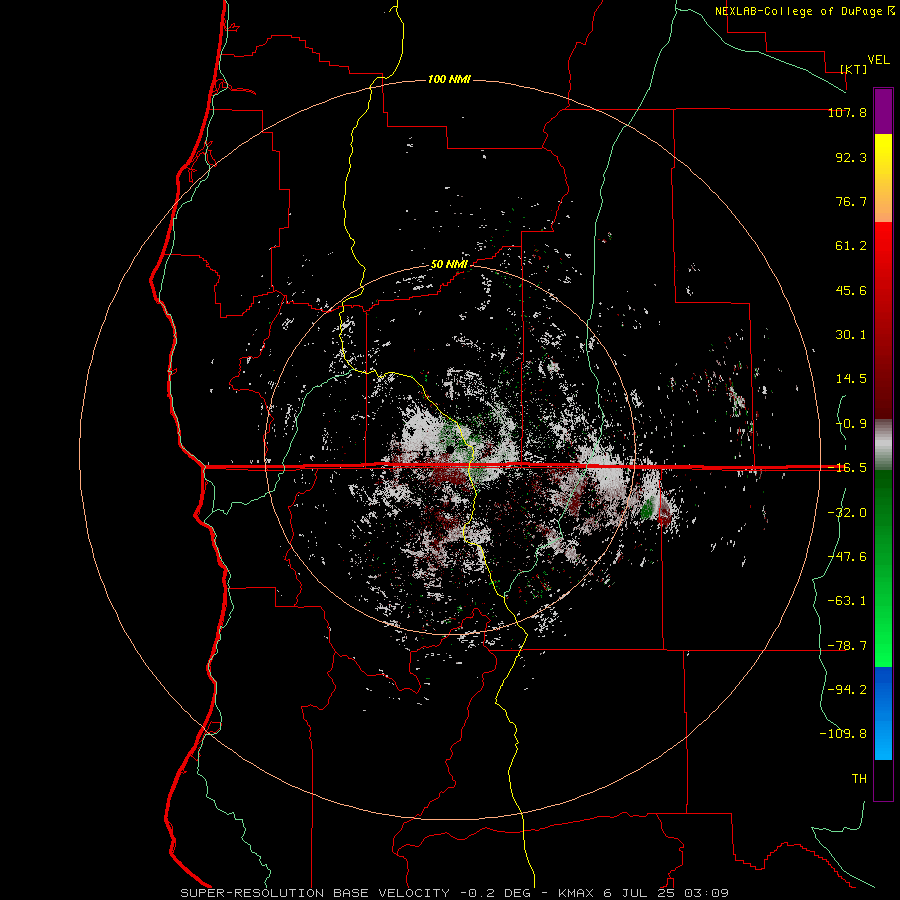Click the VEL legend heading
Viewport: 900px width, 900px height.
pos(878,60)
